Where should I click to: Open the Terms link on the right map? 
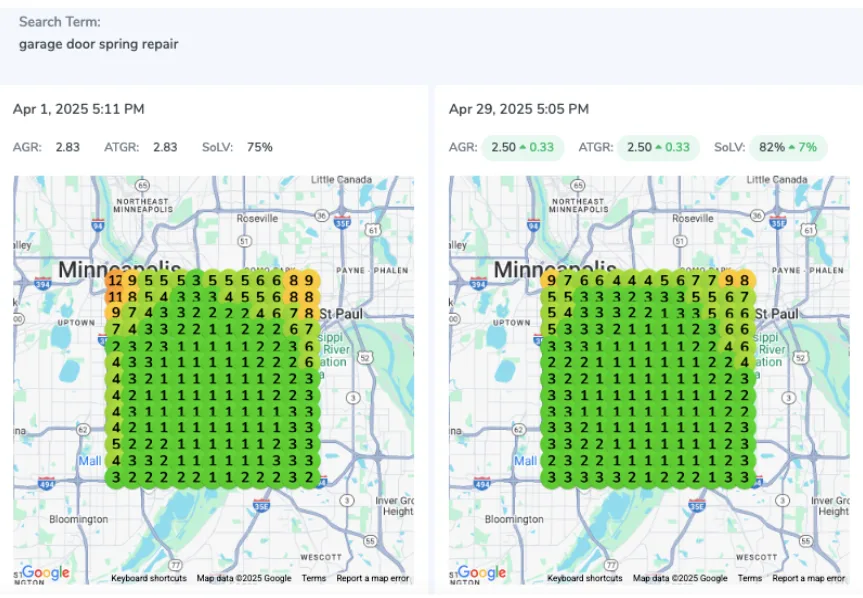750,578
